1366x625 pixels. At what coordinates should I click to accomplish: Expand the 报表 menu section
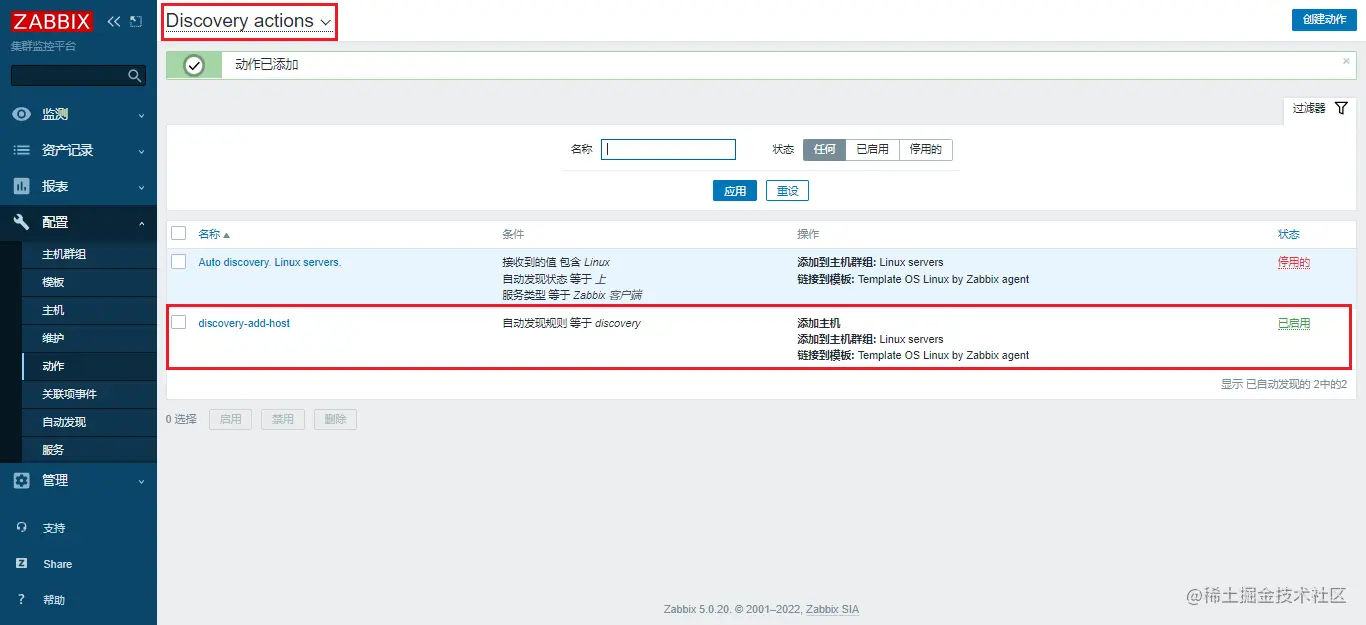click(78, 186)
